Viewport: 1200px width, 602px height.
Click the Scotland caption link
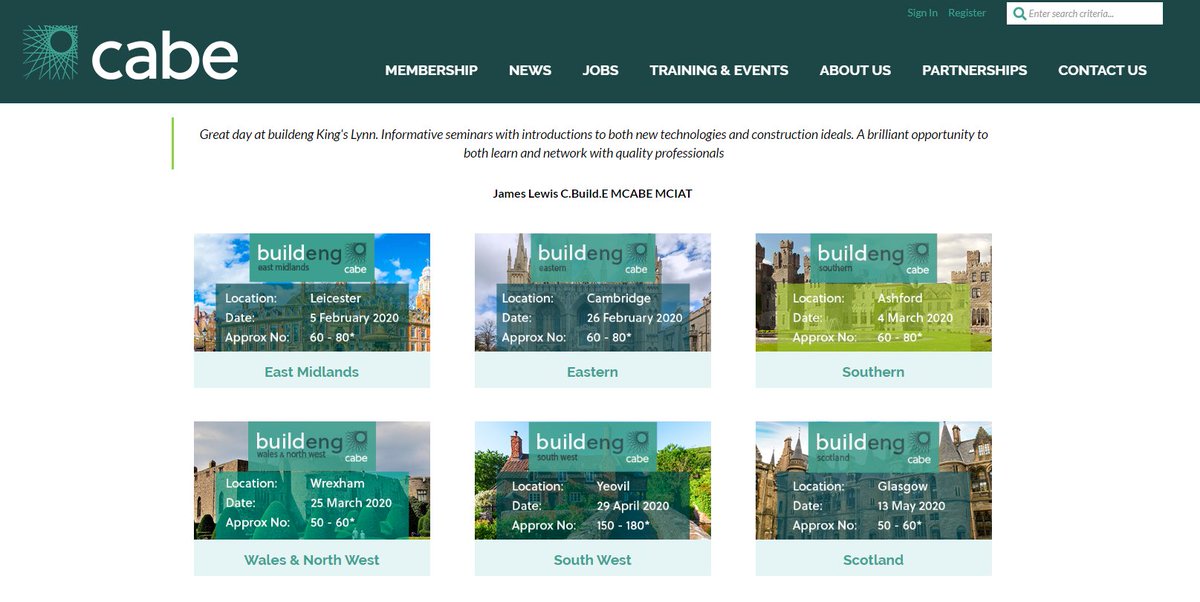pos(874,560)
